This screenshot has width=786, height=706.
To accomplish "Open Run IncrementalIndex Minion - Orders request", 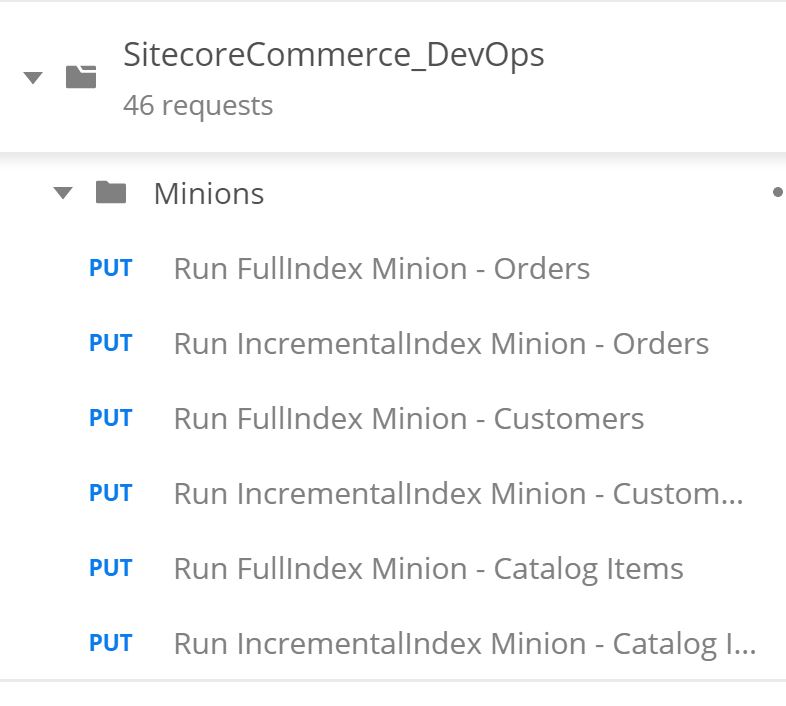I will 441,344.
